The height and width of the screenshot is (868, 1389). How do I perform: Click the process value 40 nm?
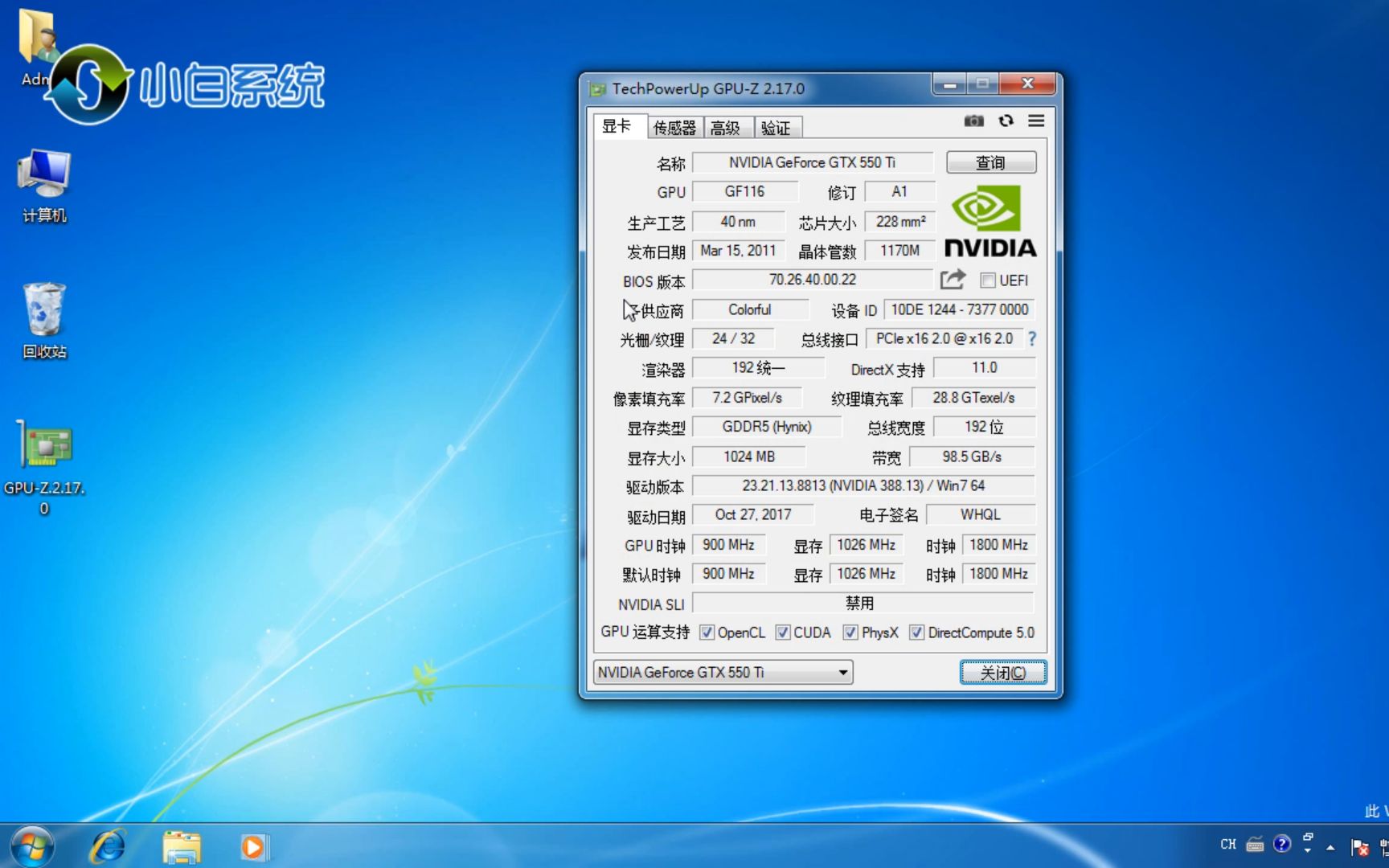point(738,221)
